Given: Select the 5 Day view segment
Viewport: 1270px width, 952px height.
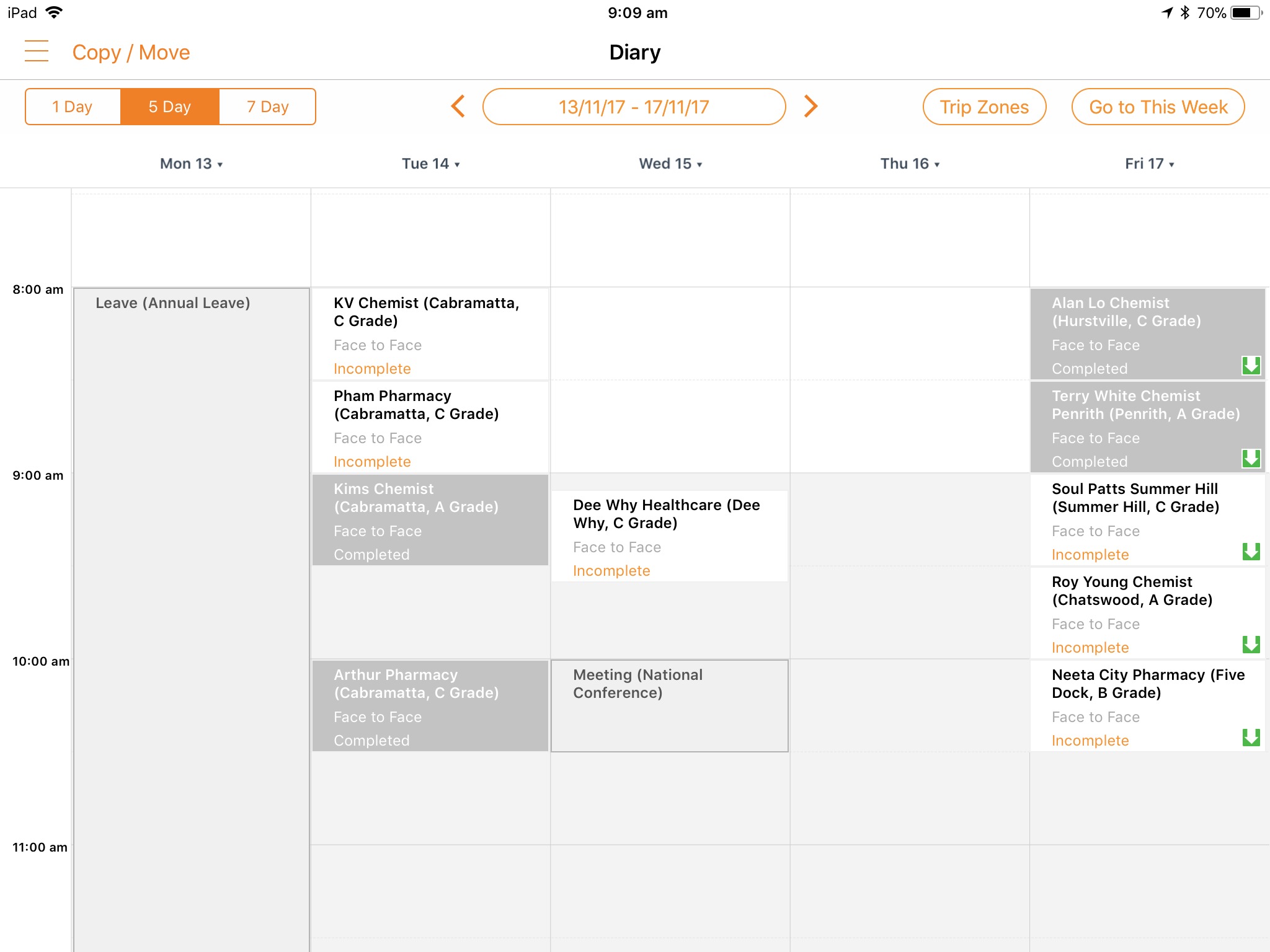Looking at the screenshot, I should point(169,107).
